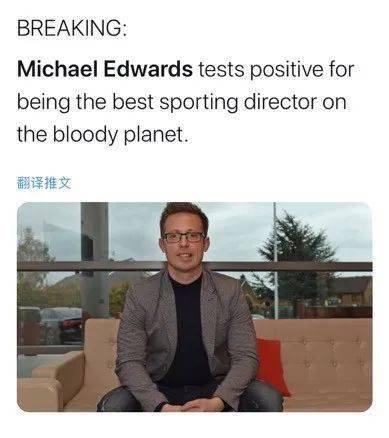The width and height of the screenshot is (389, 438).
Task: Click the horizontal window rail in the photo
Action: 194,266
